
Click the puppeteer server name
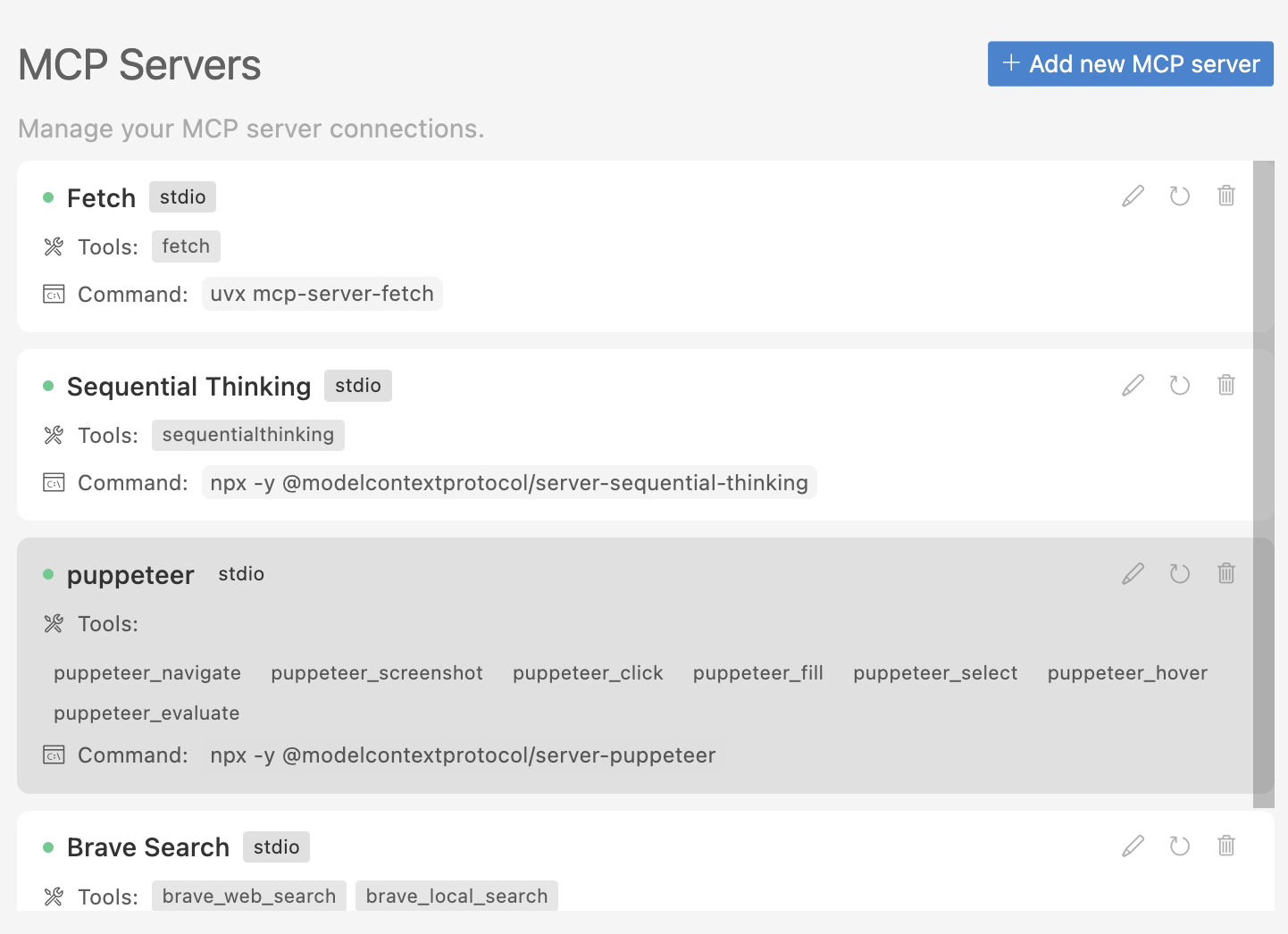click(x=130, y=575)
